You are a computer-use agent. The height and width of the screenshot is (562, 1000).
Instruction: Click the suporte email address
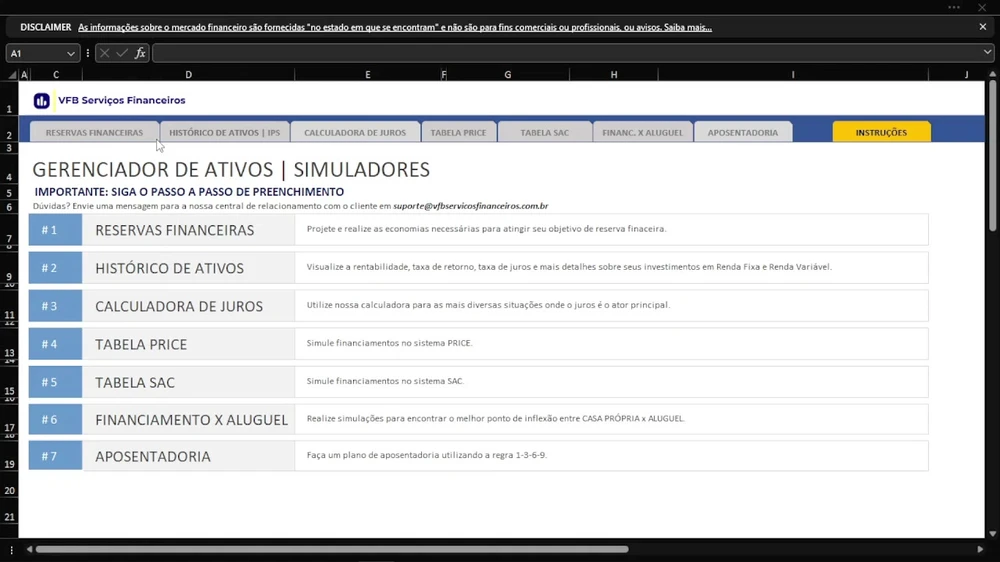tap(471, 206)
